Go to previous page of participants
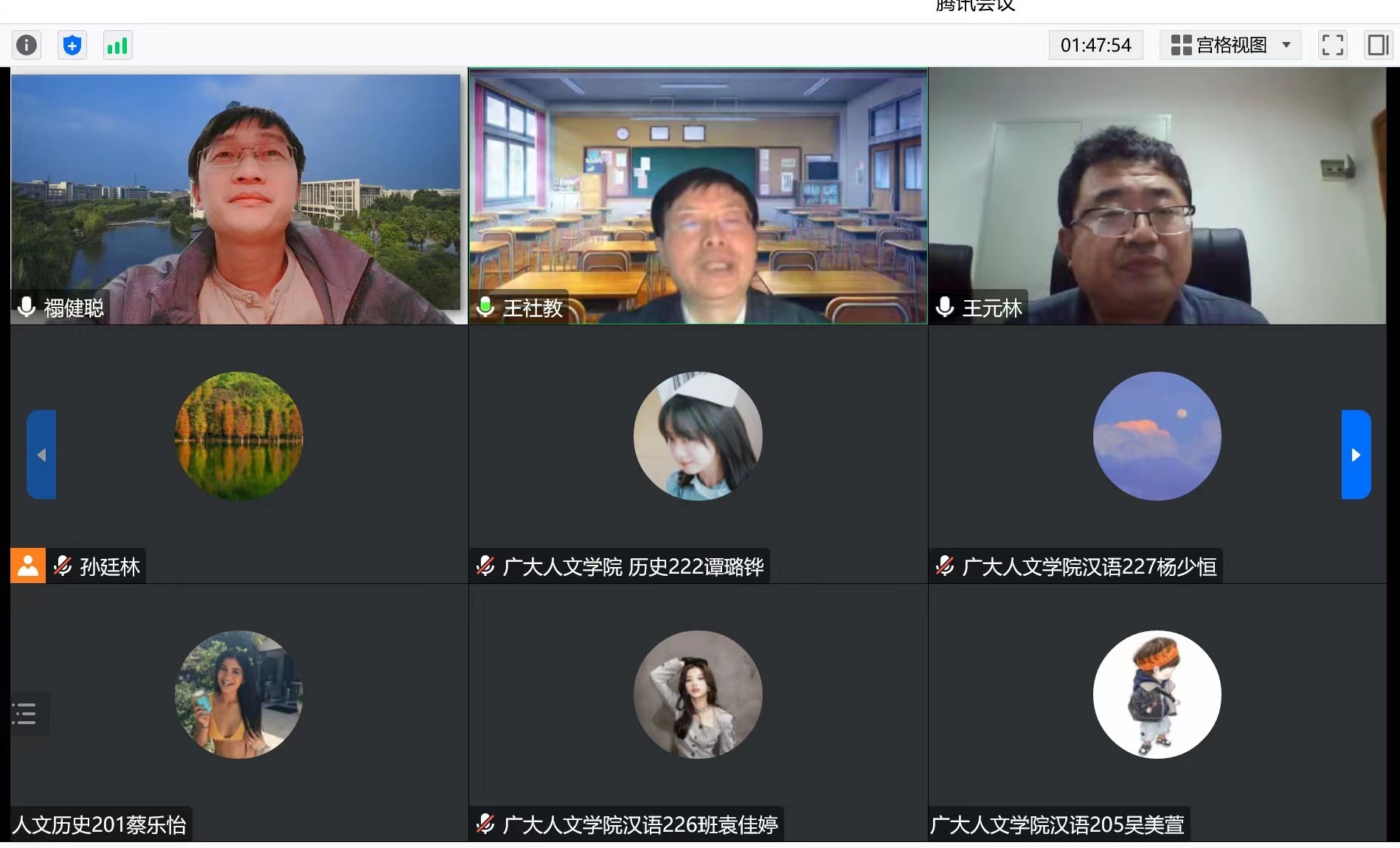This screenshot has width=1400, height=848. pyautogui.click(x=41, y=455)
